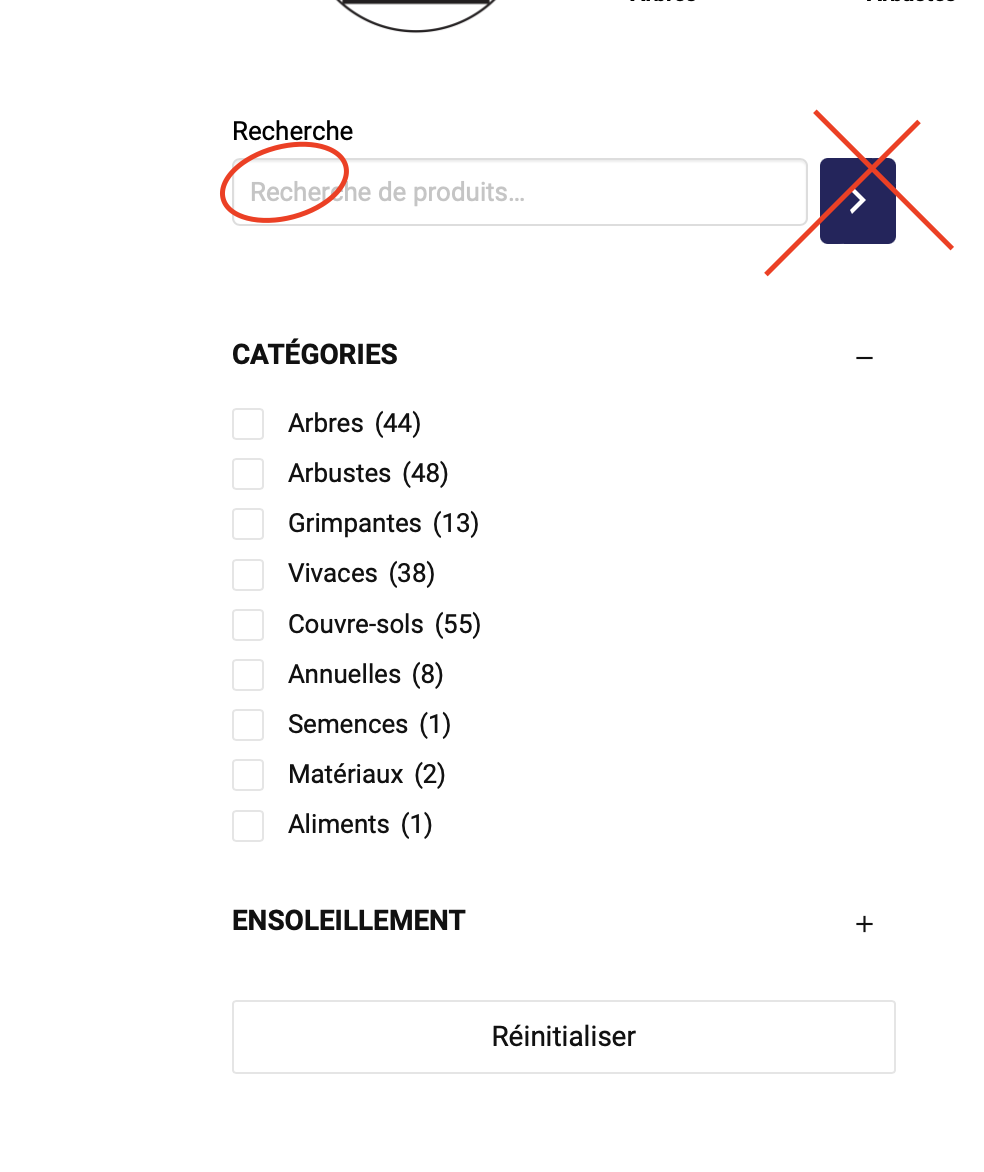Screen dimensions: 984x1172
Task: Collapse the Catégories section using the minus icon
Action: [865, 357]
